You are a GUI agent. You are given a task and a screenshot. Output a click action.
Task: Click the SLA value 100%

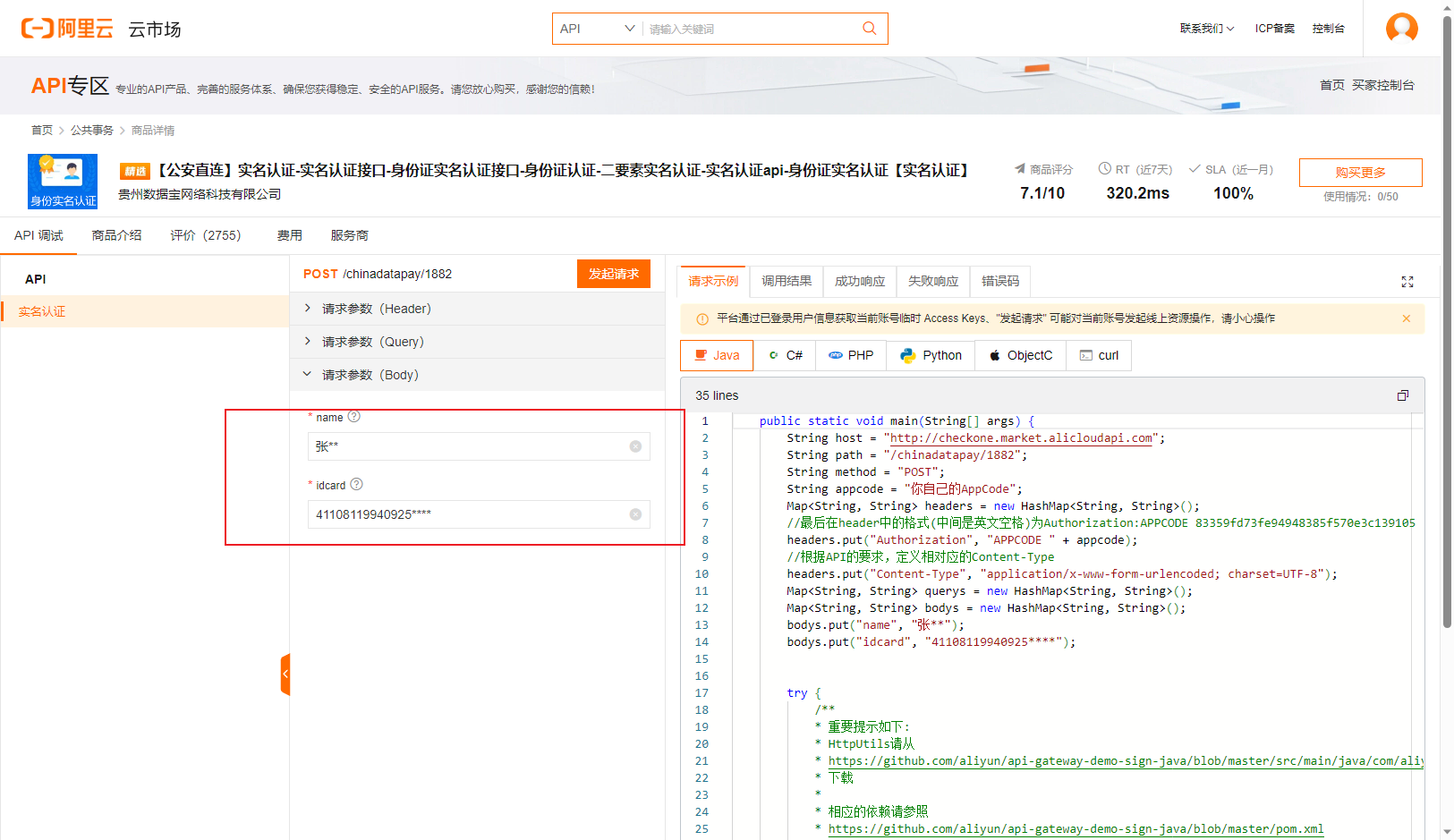click(x=1233, y=193)
